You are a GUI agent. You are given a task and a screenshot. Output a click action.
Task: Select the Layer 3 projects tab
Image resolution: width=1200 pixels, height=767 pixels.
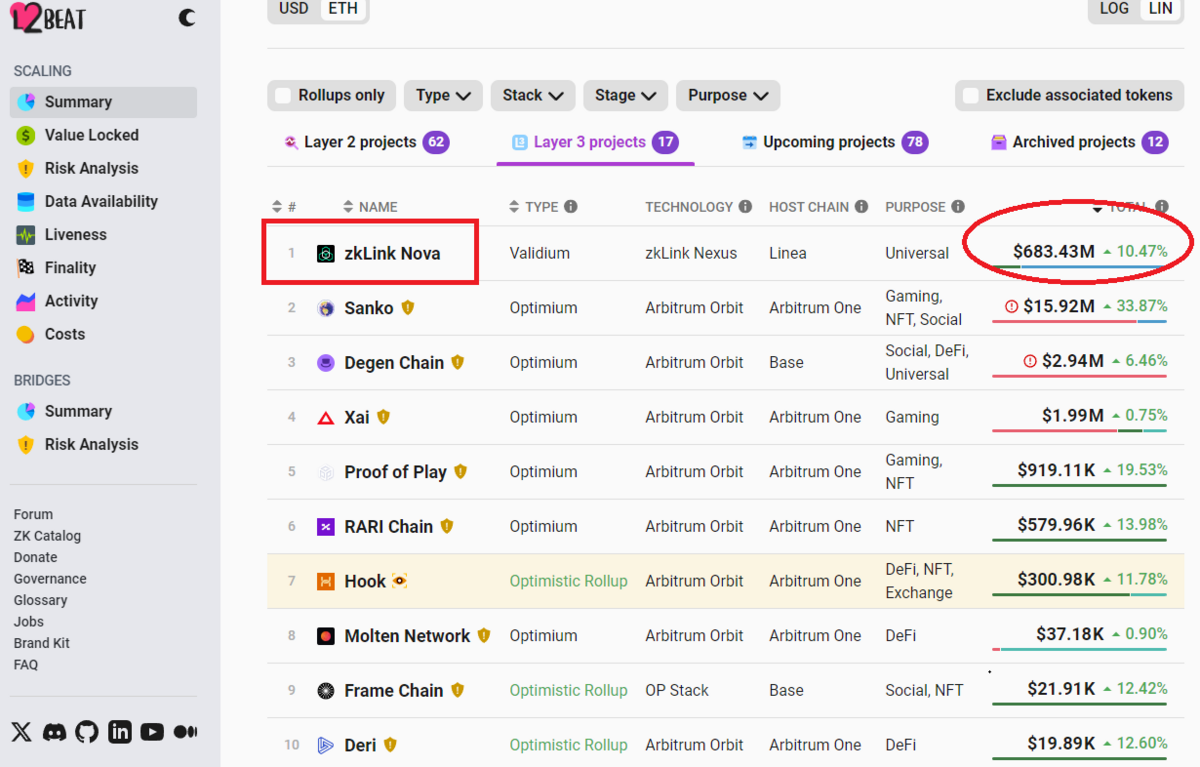point(595,142)
